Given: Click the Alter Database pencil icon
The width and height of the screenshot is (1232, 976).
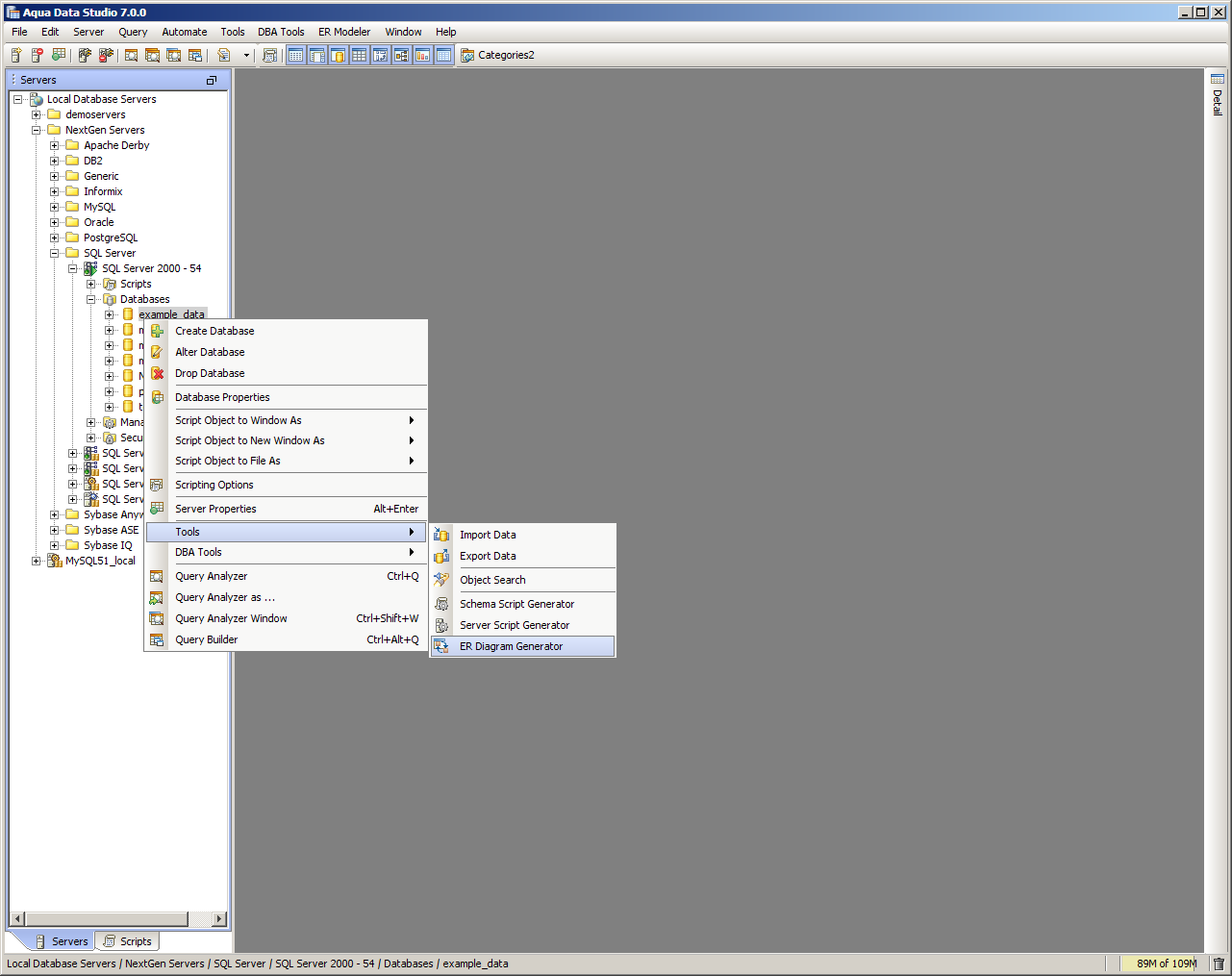Looking at the screenshot, I should [x=157, y=352].
